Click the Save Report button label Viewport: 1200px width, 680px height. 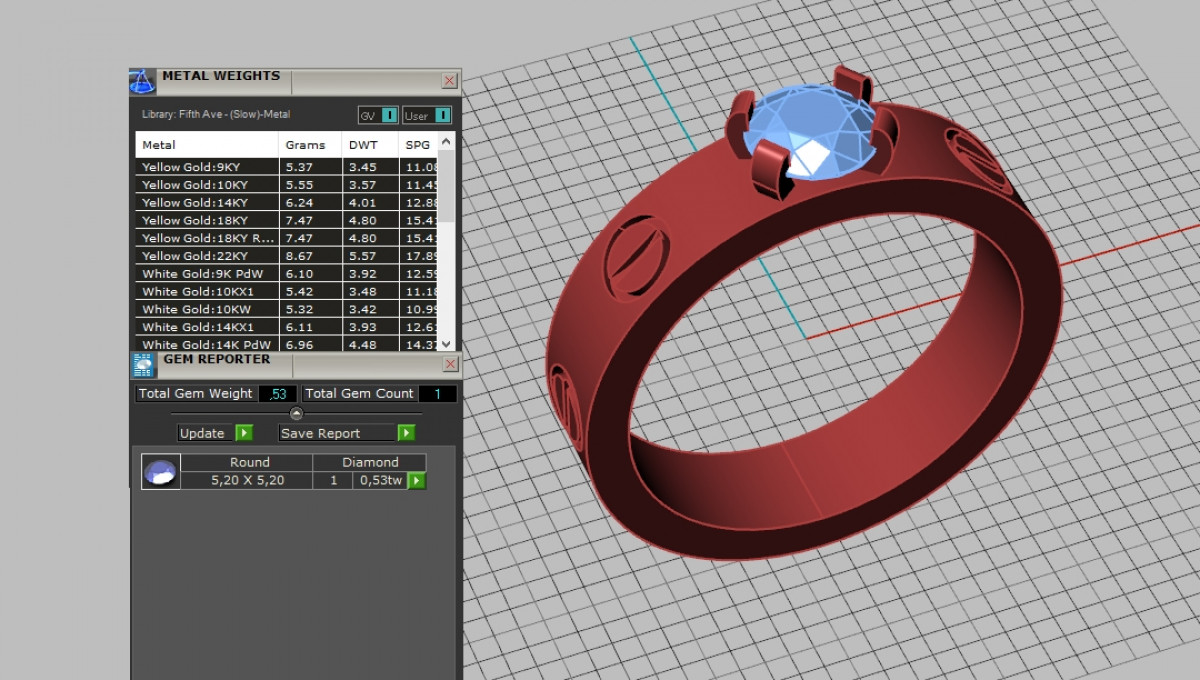[x=321, y=433]
